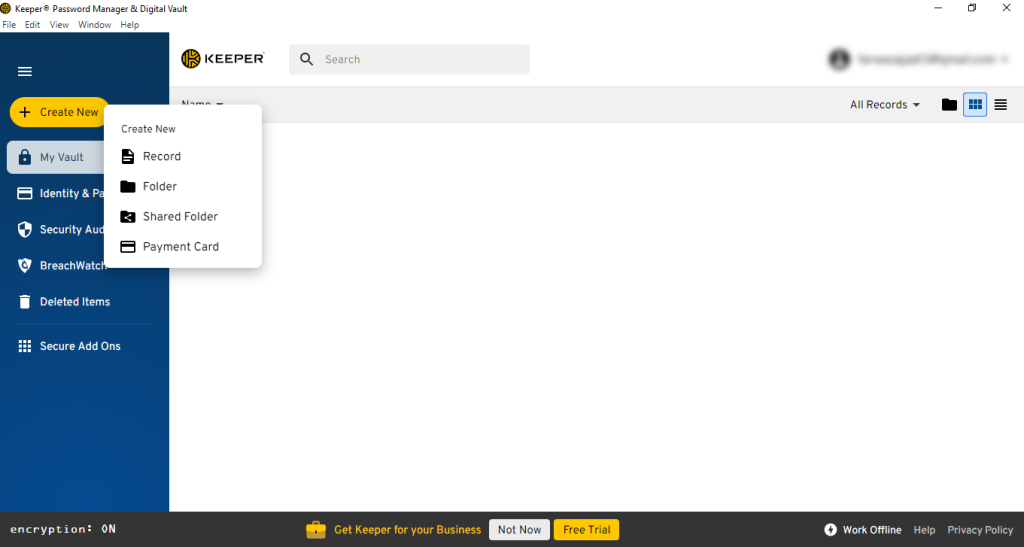Open Identity & Payments section
Viewport: 1024px width, 547px height.
(62, 193)
